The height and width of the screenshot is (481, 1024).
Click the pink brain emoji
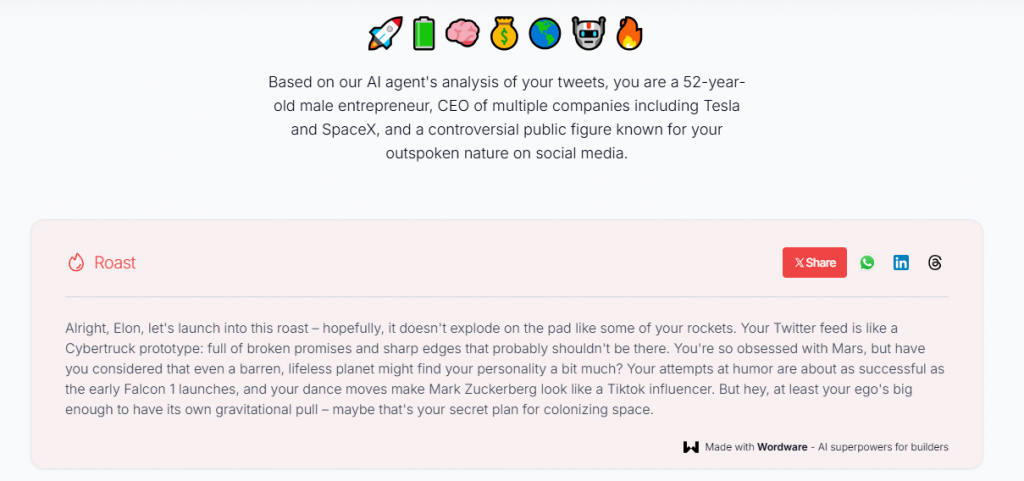[462, 34]
